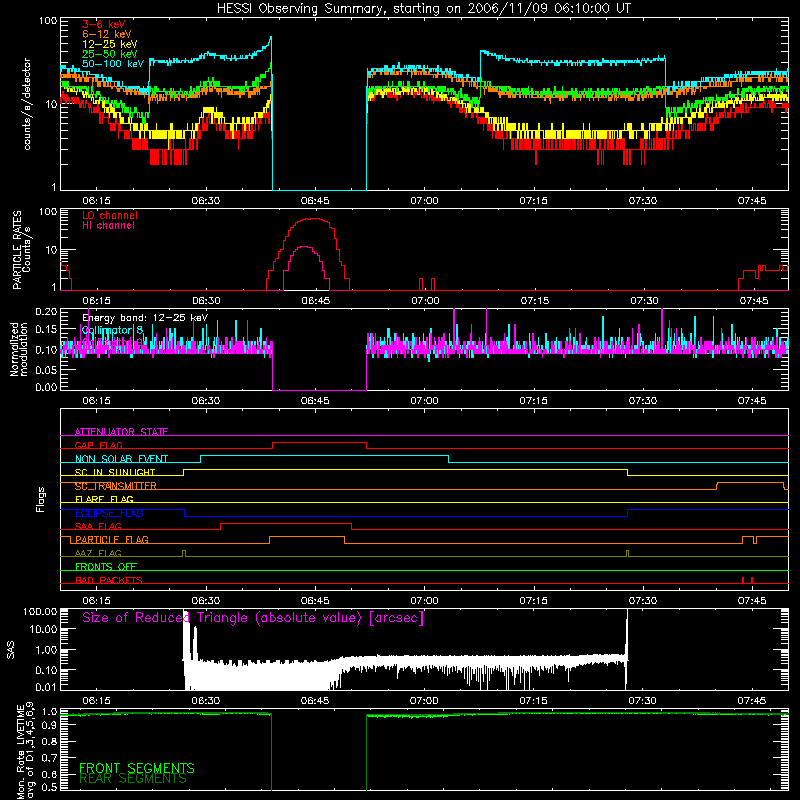Click the blue ECLIPSE_FLAG label
This screenshot has width=800, height=800.
pos(109,513)
